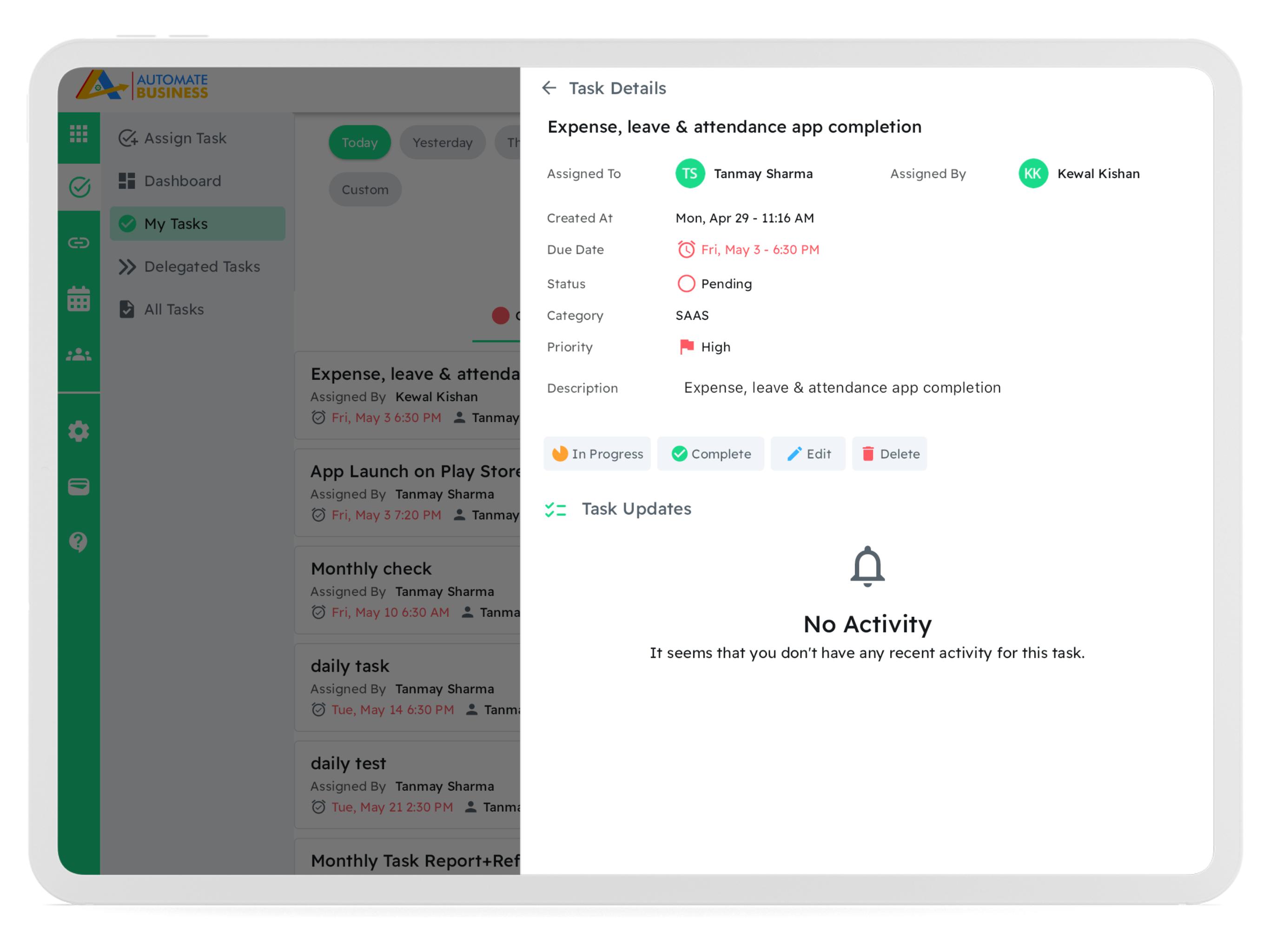This screenshot has width=1270, height=952.
Task: Click the red High priority flag
Action: click(686, 346)
